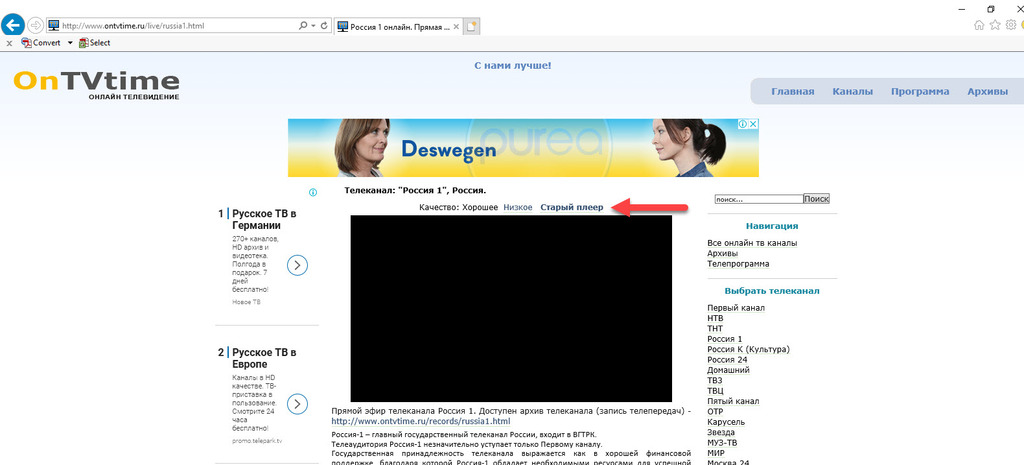
Task: Open Favorites star icon
Action: point(993,25)
